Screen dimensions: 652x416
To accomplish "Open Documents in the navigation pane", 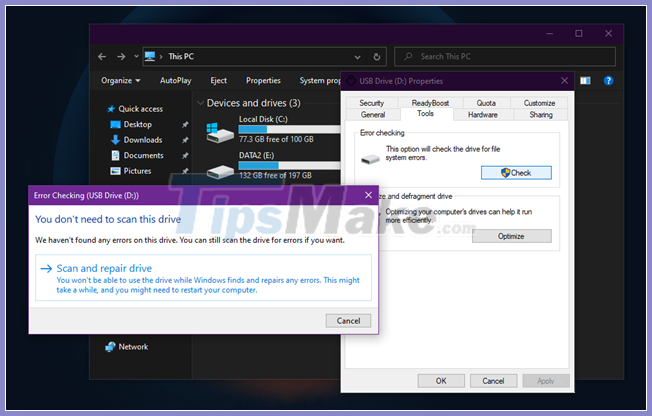I will [x=137, y=155].
